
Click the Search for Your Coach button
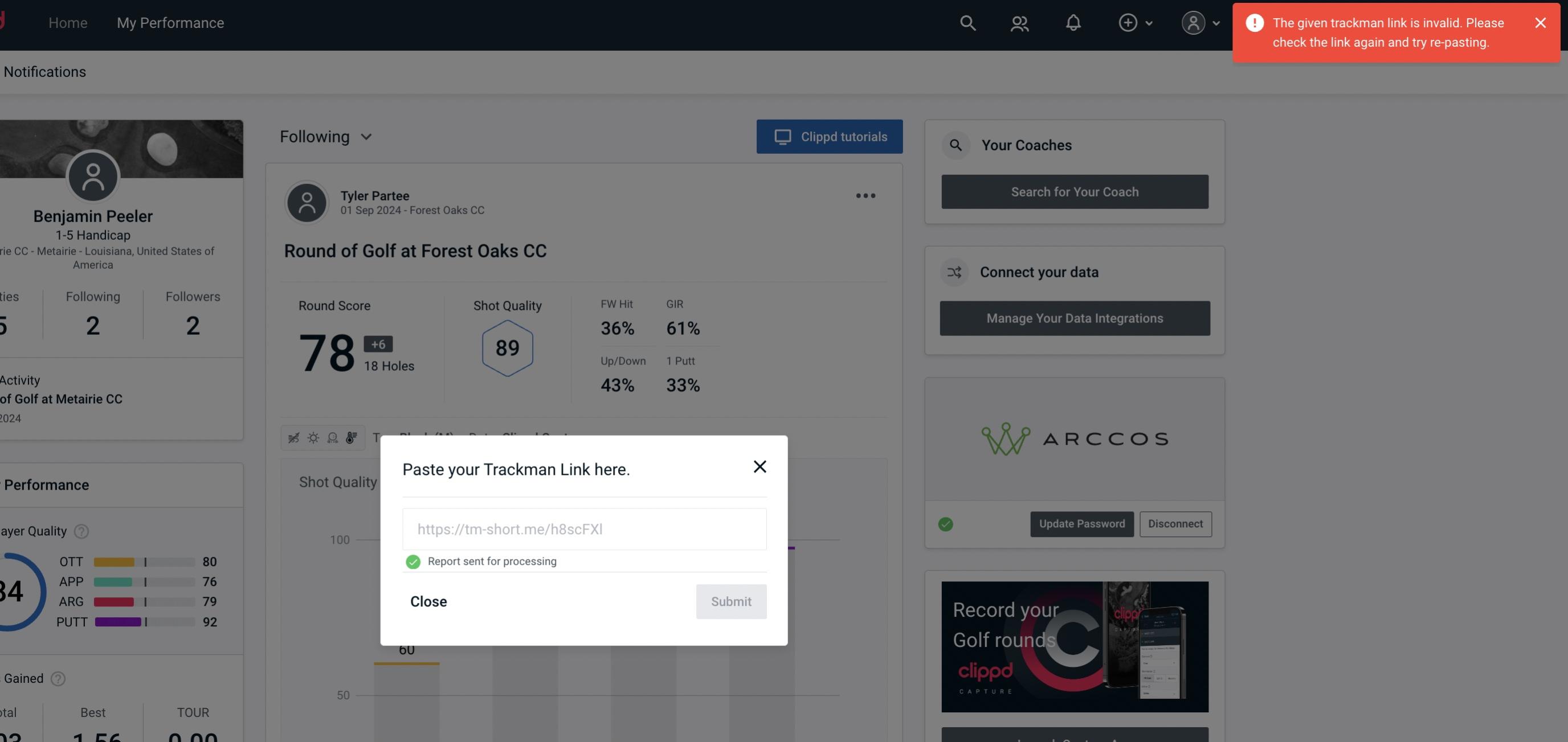pyautogui.click(x=1075, y=191)
